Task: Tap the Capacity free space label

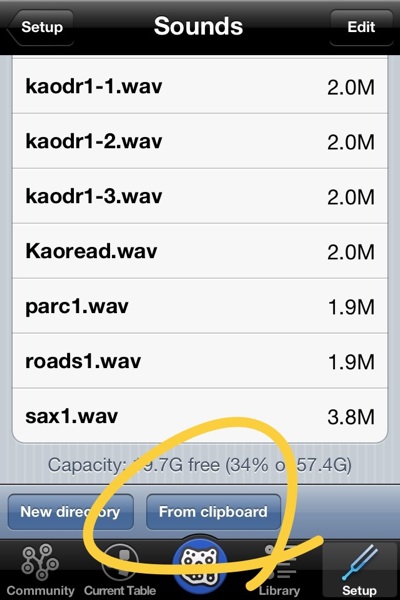Action: [200, 465]
